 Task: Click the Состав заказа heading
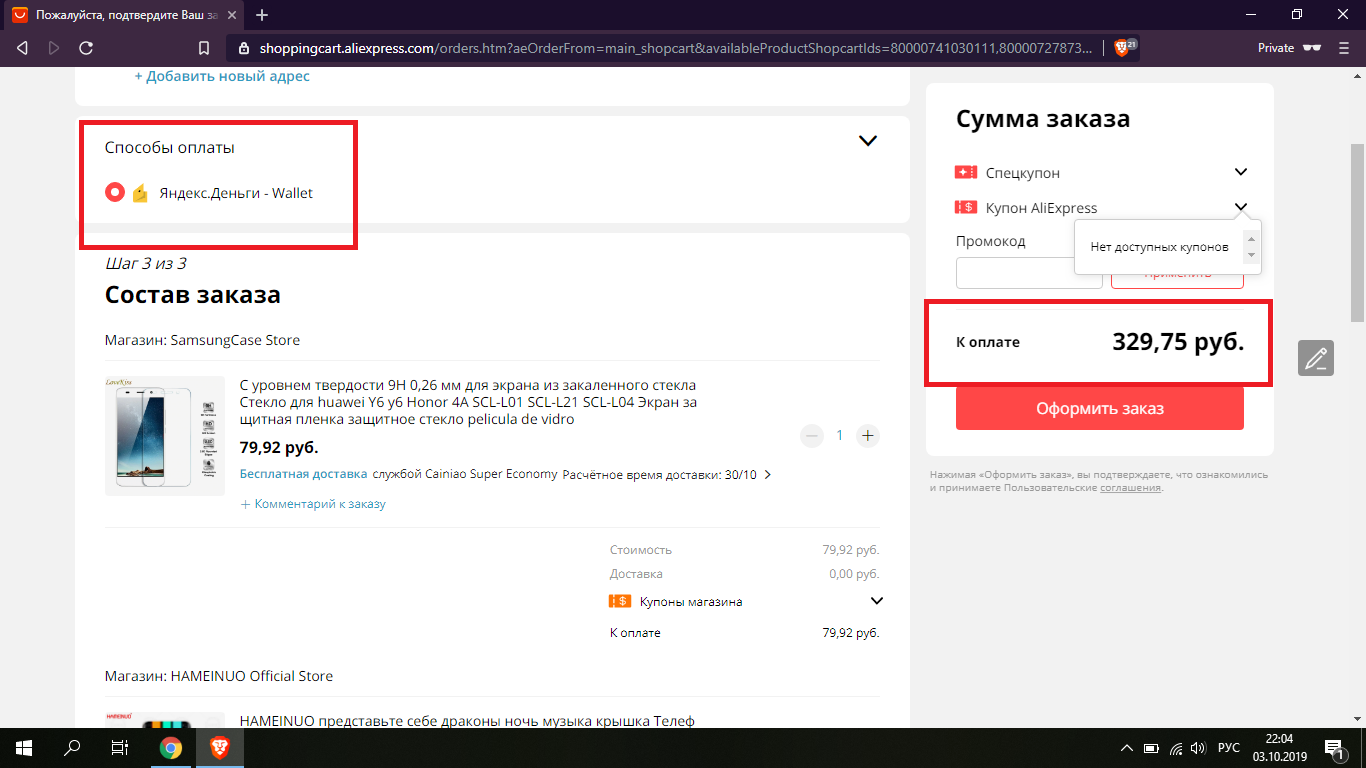(x=193, y=295)
